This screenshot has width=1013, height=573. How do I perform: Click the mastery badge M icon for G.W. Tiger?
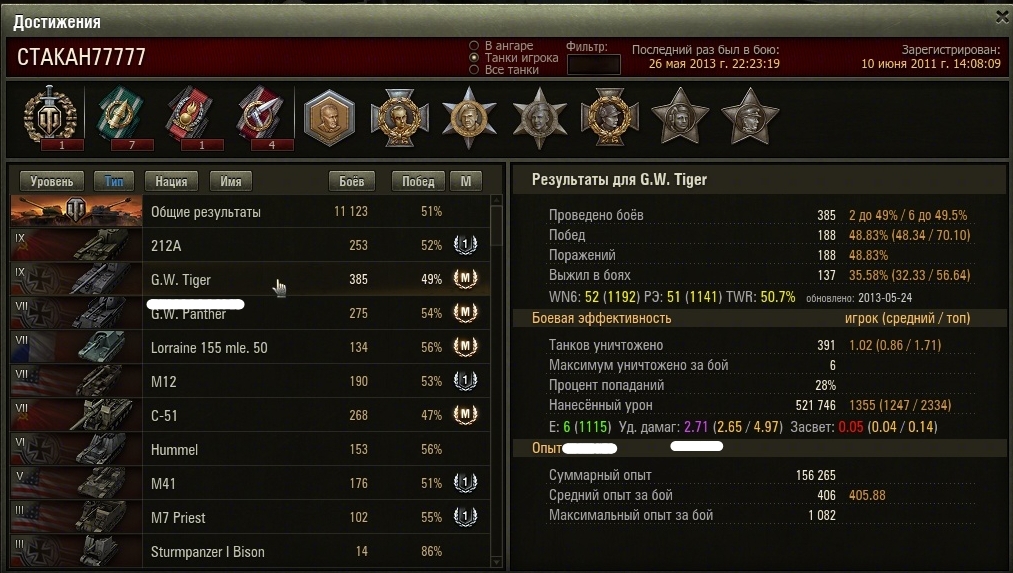pyautogui.click(x=465, y=279)
